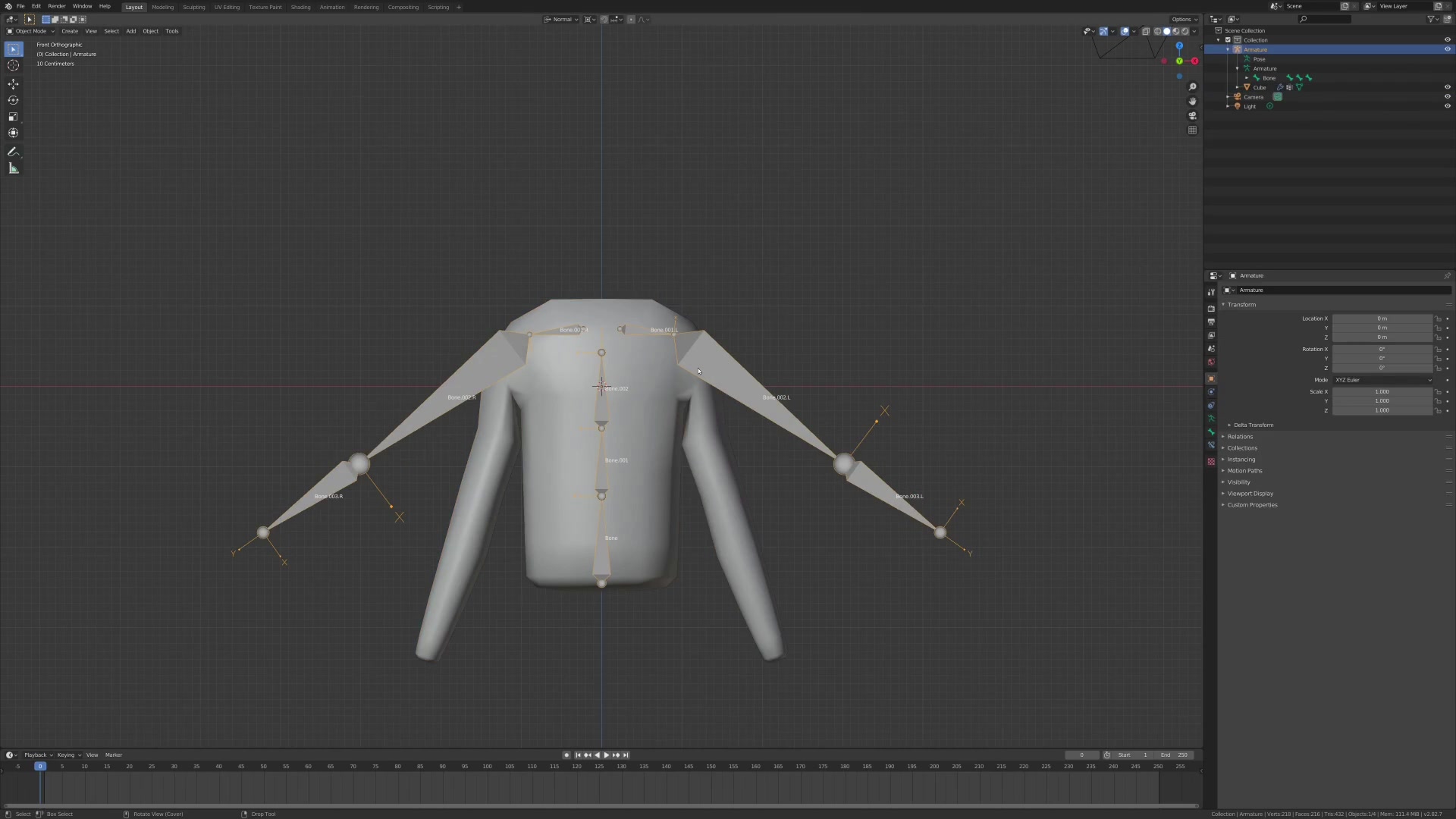Zoom the viewport with the magnifier icon
Viewport: 1456px width, 819px height.
pos(1192,86)
